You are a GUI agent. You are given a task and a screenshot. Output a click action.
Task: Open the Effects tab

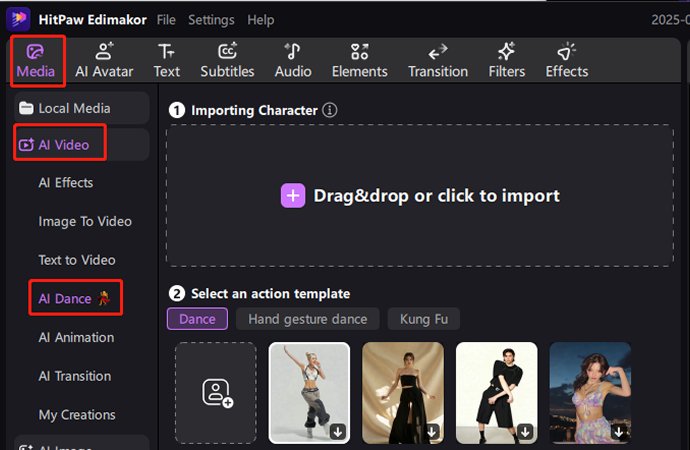pos(567,61)
